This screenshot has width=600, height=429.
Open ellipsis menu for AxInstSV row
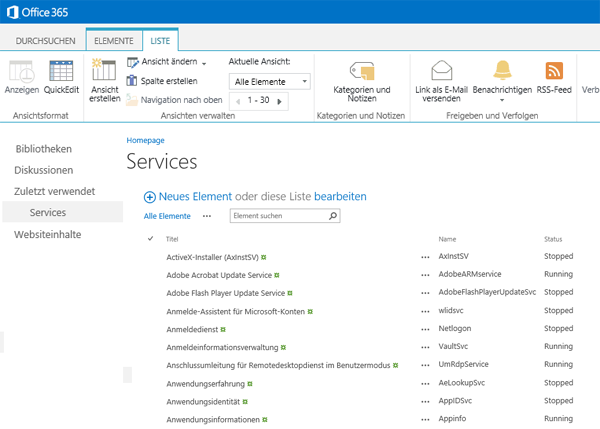tap(425, 257)
